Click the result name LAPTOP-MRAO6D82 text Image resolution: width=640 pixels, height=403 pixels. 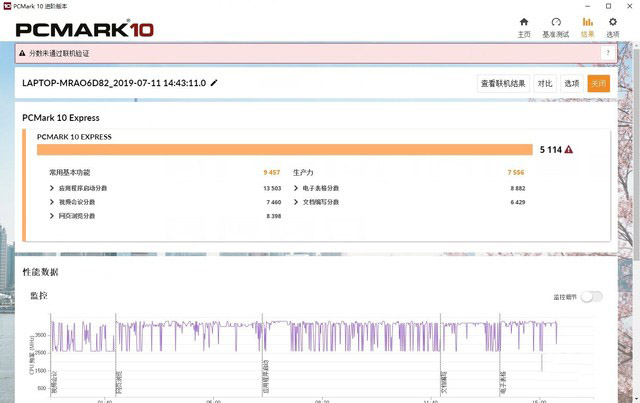pyautogui.click(x=114, y=83)
